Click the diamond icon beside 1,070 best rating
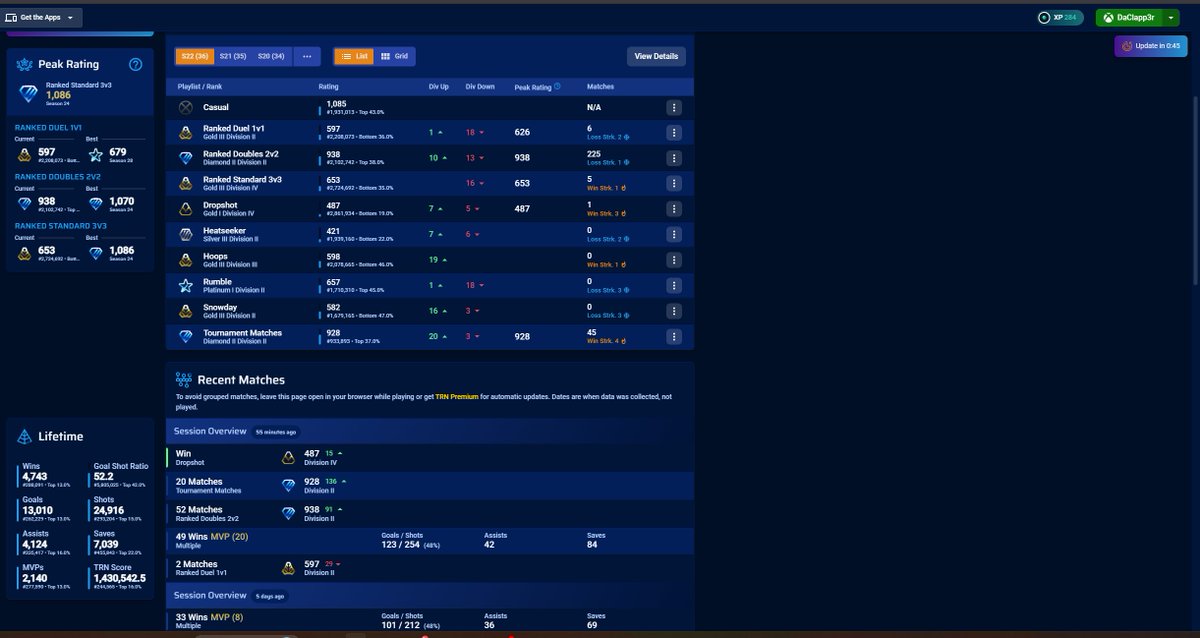The width and height of the screenshot is (1200, 638). pyautogui.click(x=95, y=203)
